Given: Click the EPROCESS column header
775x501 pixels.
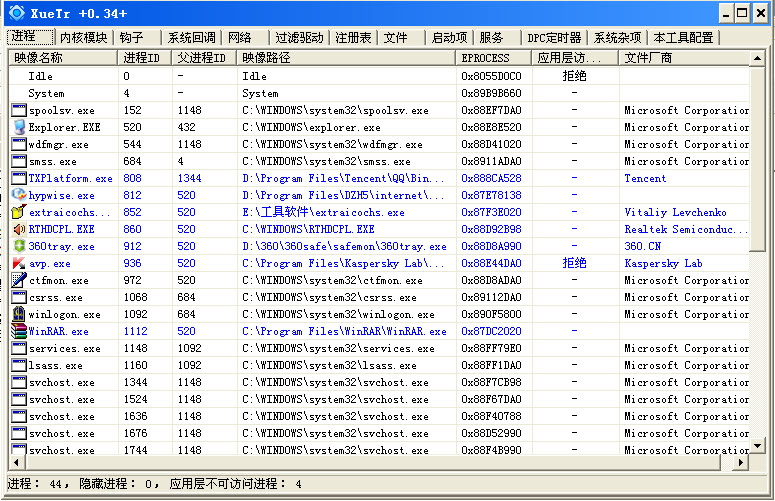Looking at the screenshot, I should click(493, 58).
